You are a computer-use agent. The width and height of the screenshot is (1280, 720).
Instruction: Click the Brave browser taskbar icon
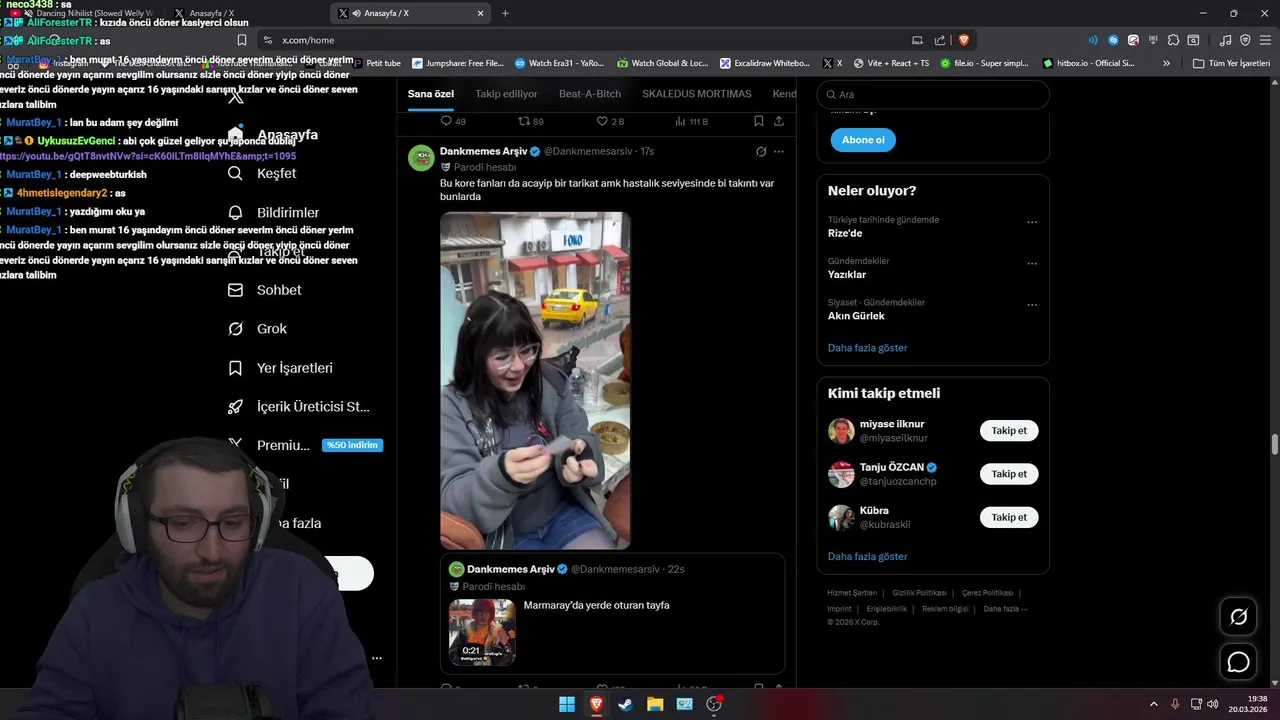[596, 704]
